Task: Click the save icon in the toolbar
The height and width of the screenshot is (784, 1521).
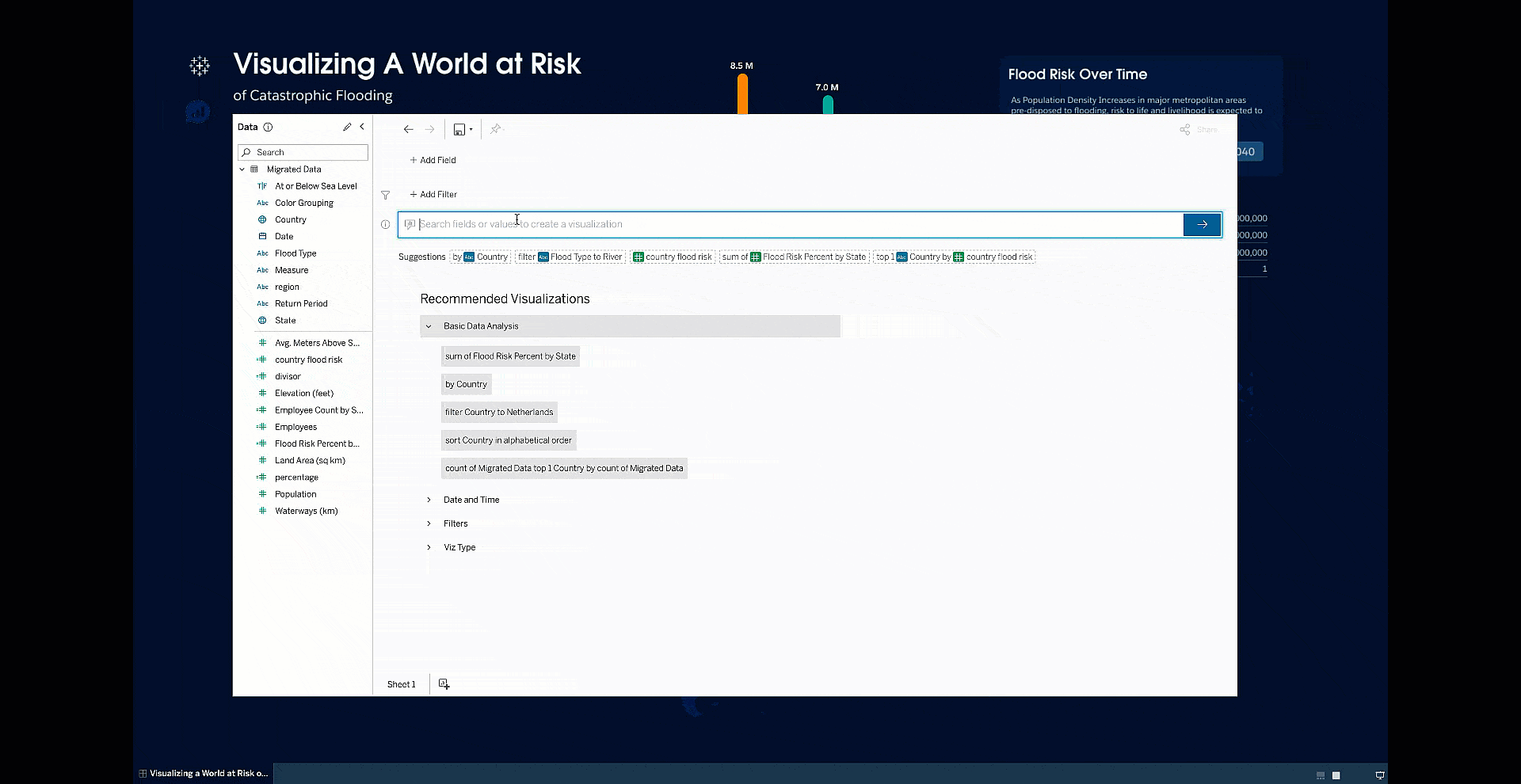Action: [459, 129]
